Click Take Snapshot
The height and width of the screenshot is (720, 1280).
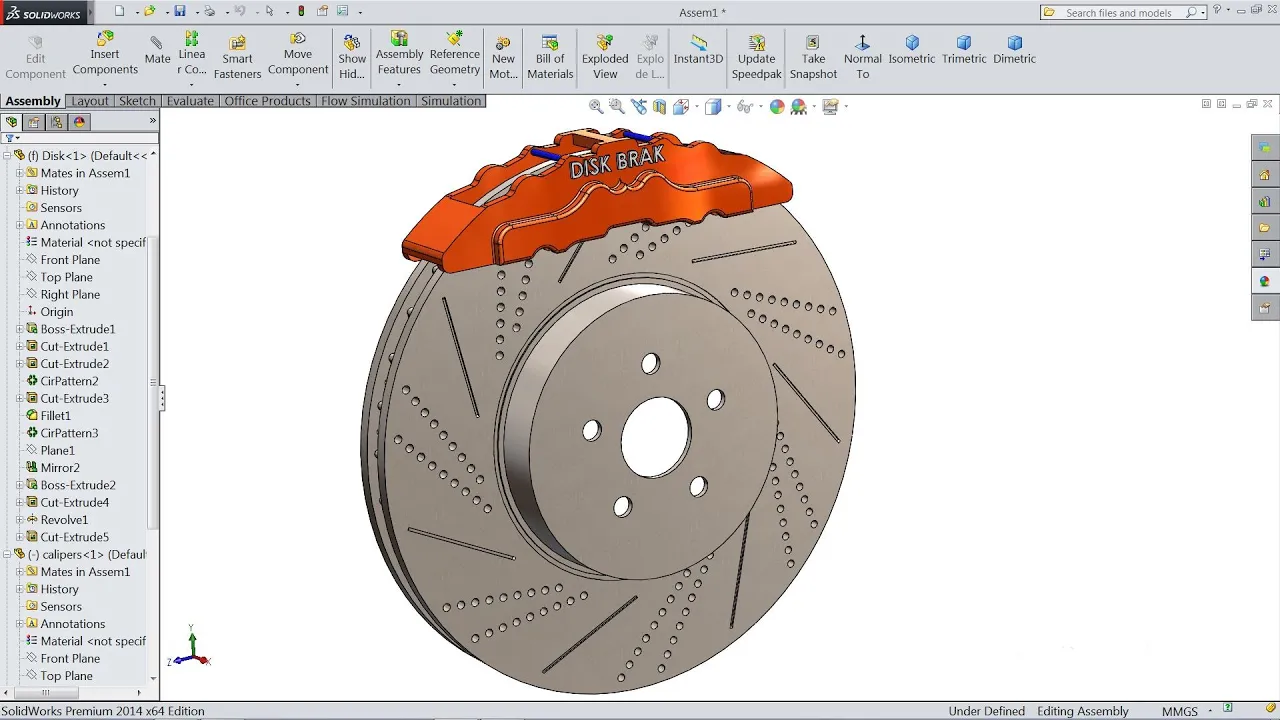[x=813, y=58]
